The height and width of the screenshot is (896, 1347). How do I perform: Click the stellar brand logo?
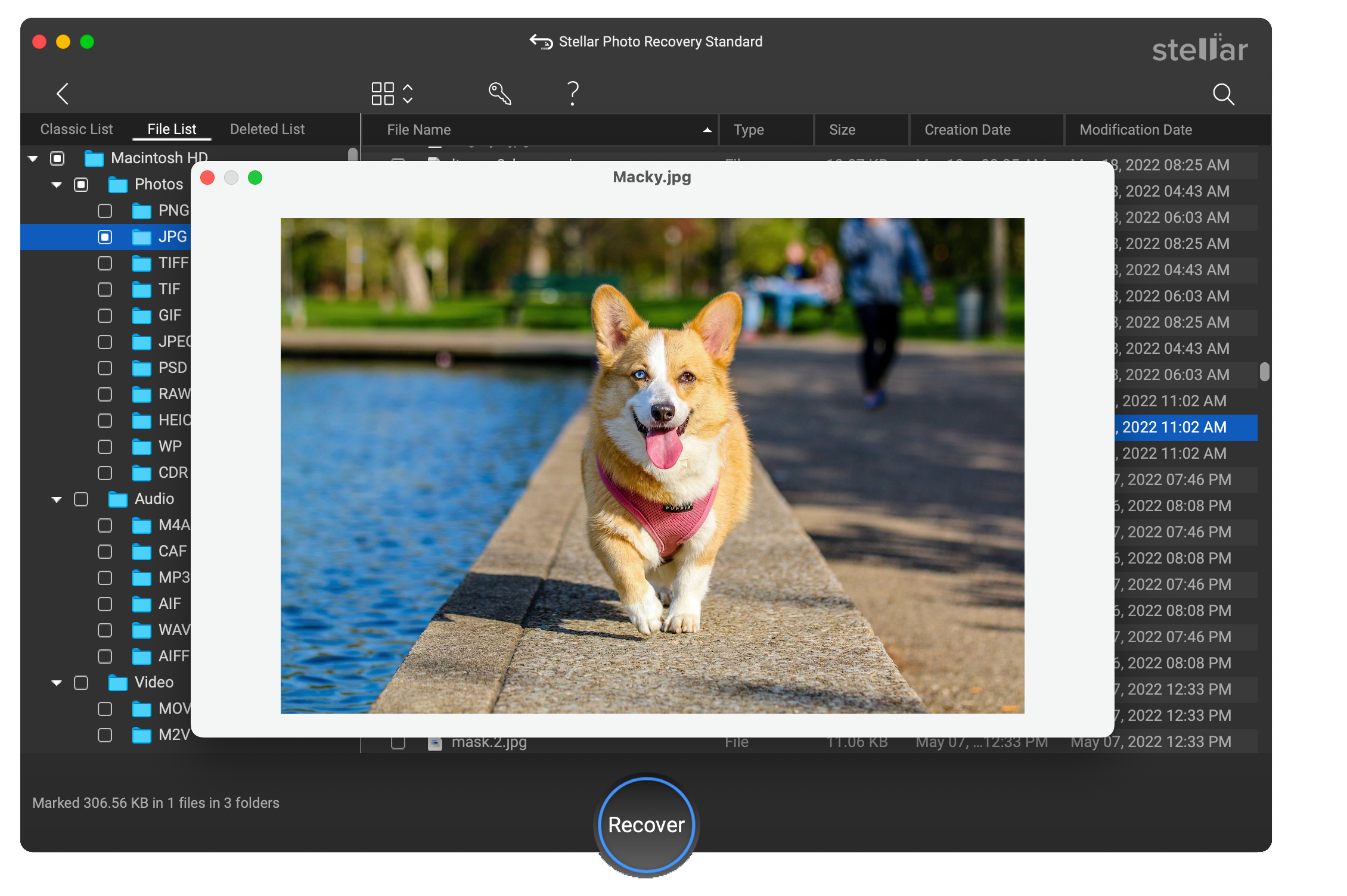1199,48
